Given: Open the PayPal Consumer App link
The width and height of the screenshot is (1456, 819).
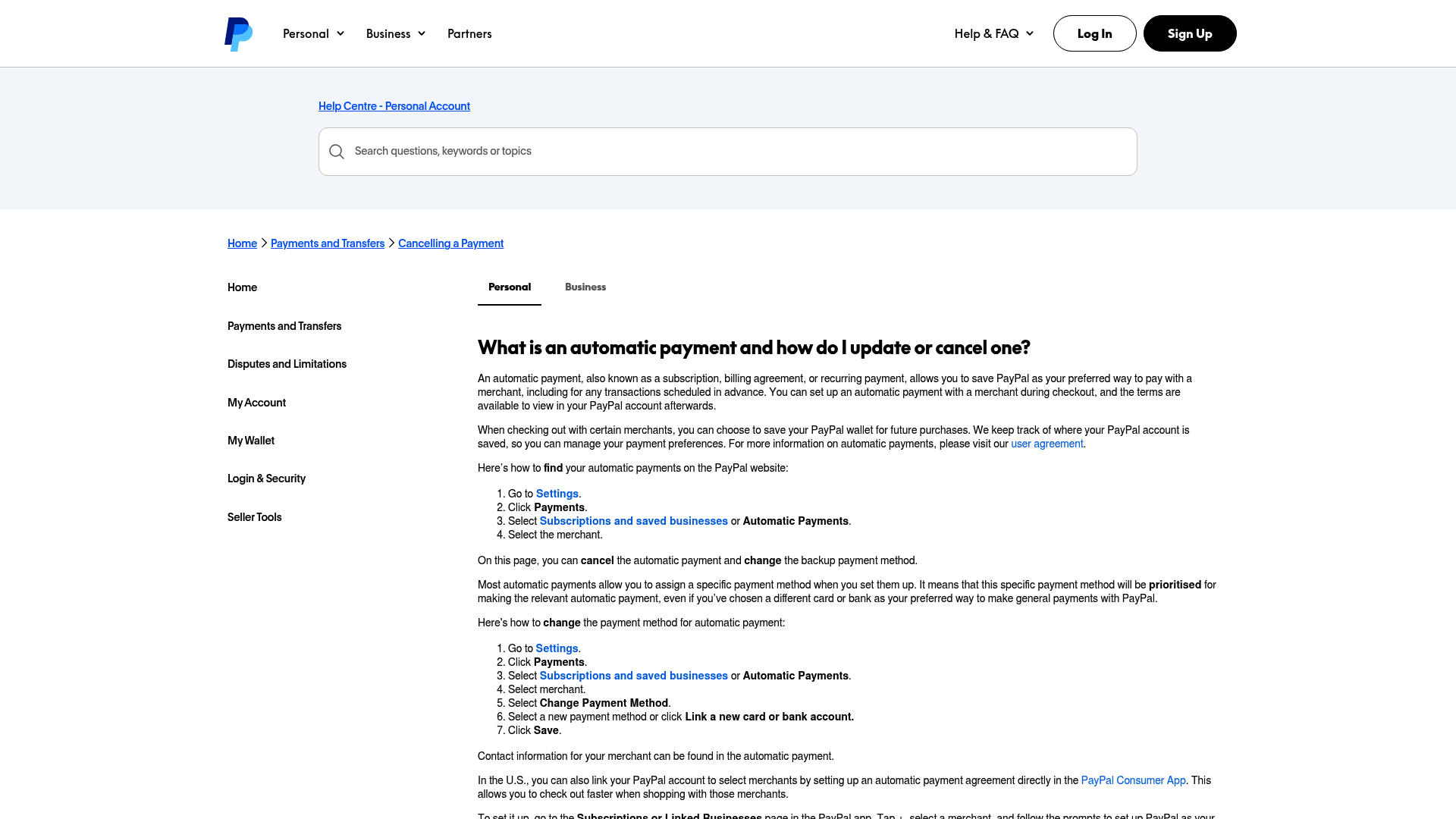Looking at the screenshot, I should coord(1133,780).
